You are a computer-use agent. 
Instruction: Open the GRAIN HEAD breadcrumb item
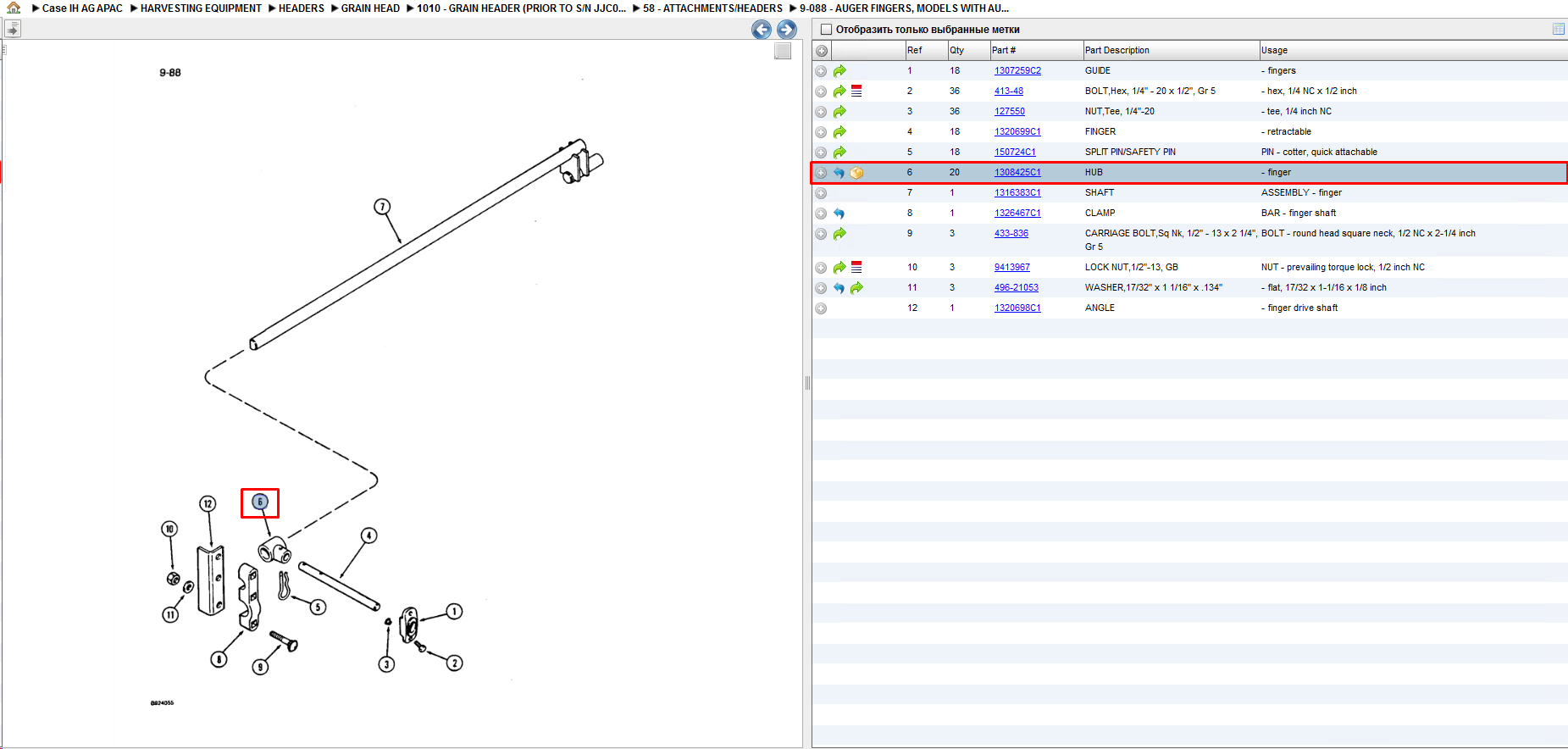[x=370, y=8]
